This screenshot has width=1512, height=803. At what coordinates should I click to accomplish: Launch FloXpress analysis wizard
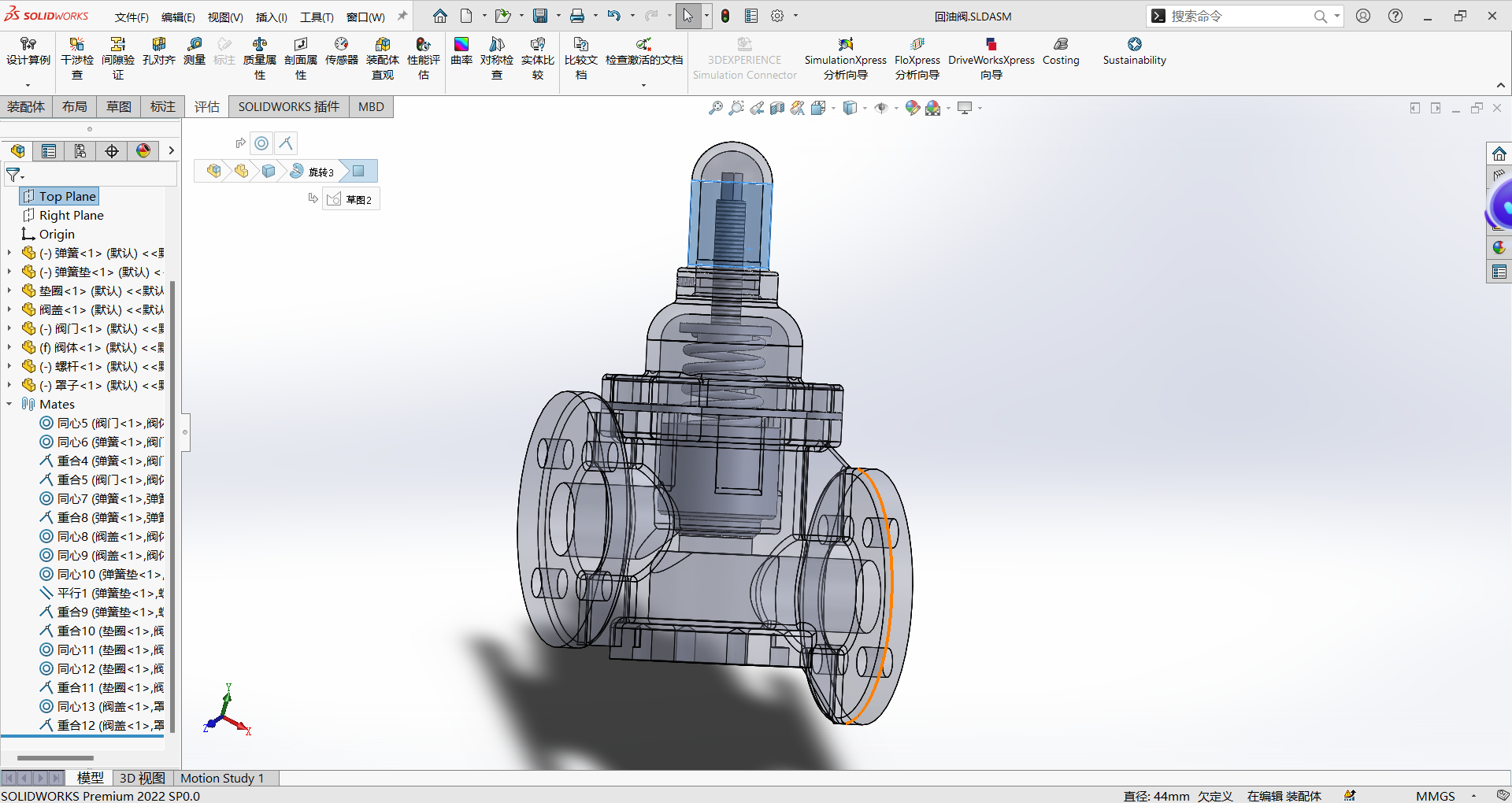pos(917,59)
